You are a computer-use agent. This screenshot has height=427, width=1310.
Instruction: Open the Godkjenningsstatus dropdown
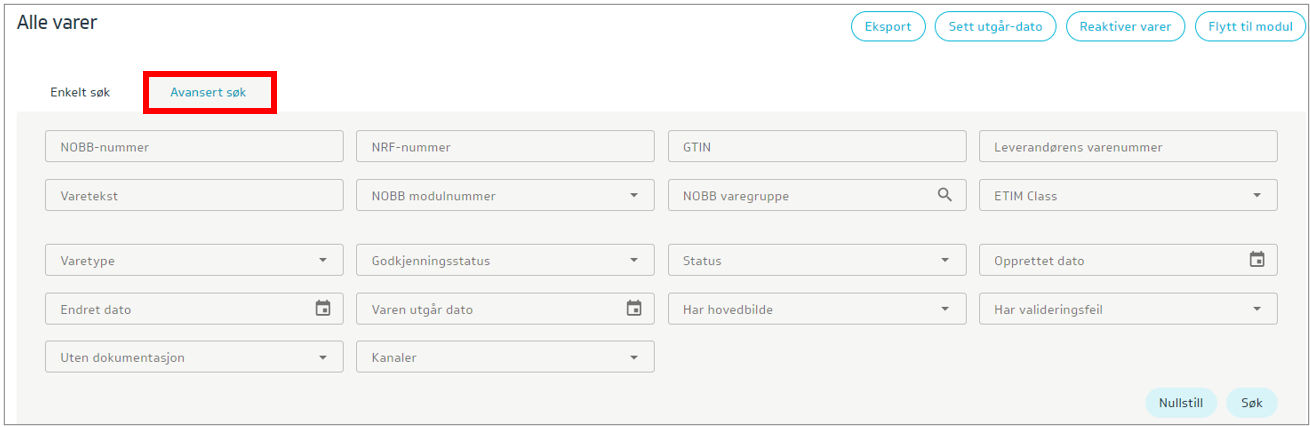pyautogui.click(x=634, y=260)
